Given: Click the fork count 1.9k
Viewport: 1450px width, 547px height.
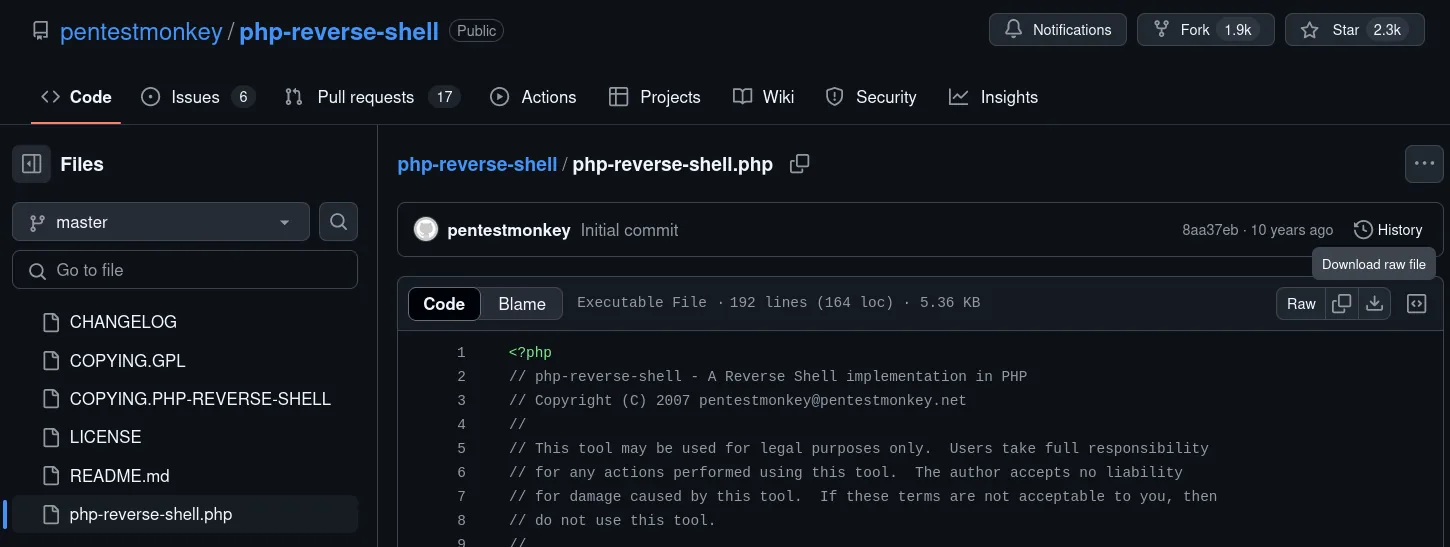Looking at the screenshot, I should pos(1238,30).
